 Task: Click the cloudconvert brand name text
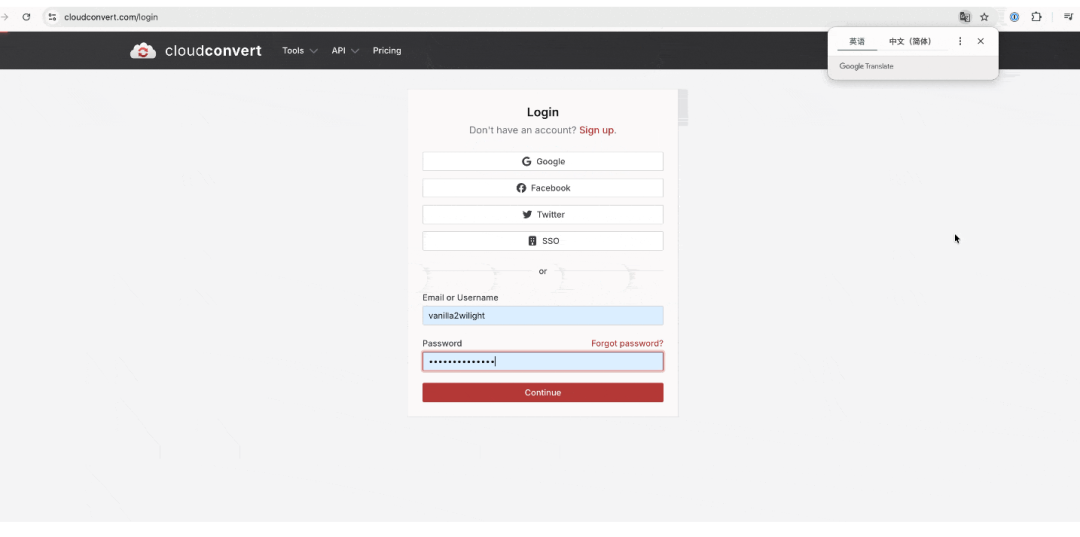point(214,51)
